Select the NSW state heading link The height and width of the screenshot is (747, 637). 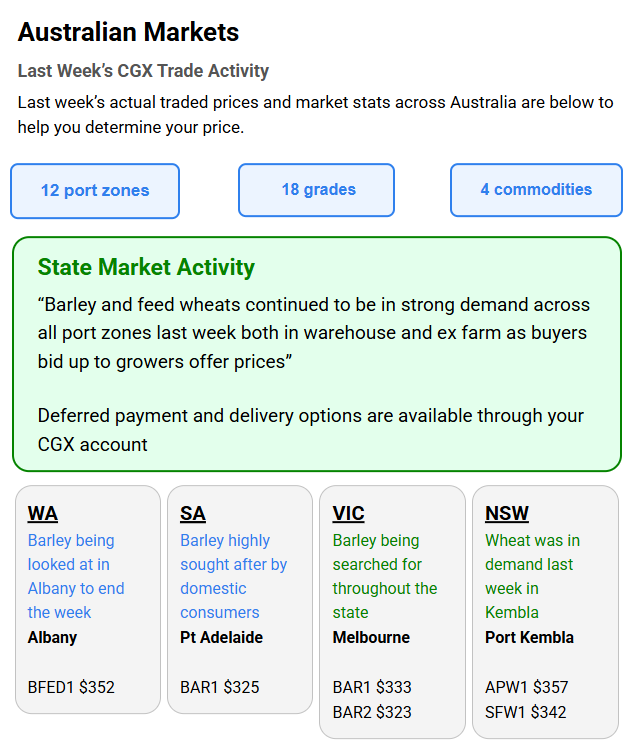(506, 513)
